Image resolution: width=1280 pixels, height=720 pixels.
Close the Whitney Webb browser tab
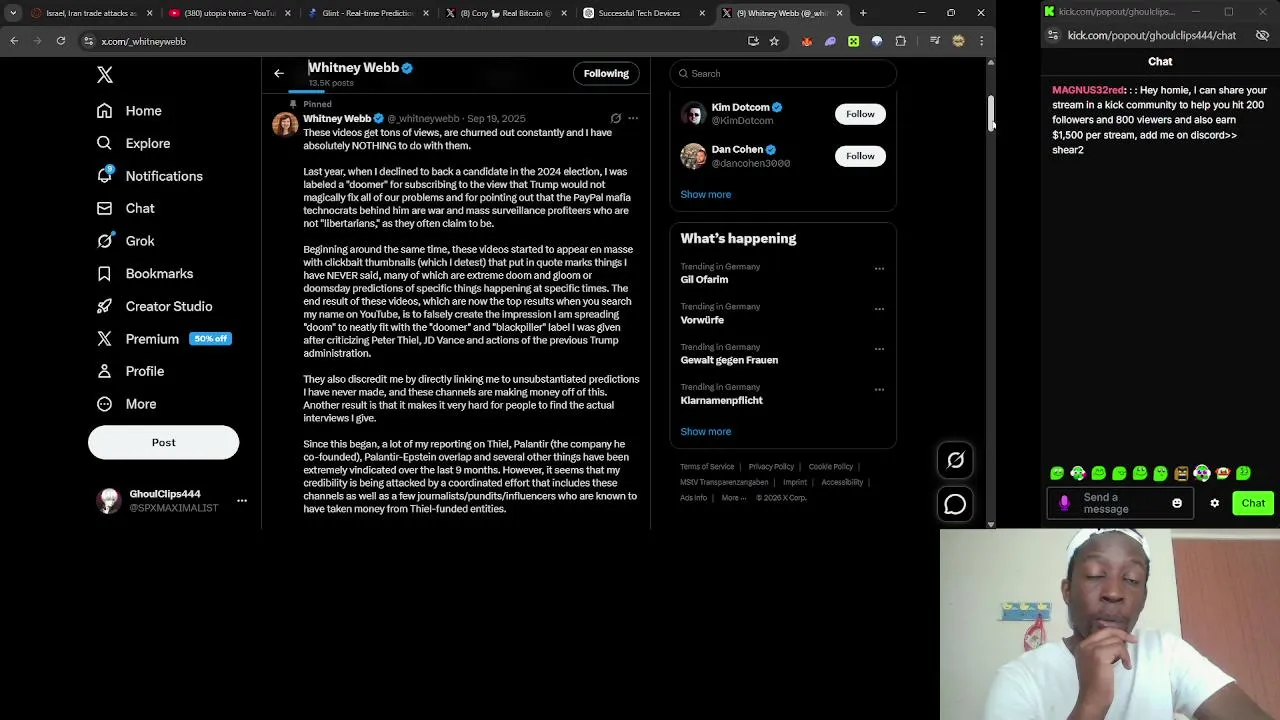tap(839, 13)
